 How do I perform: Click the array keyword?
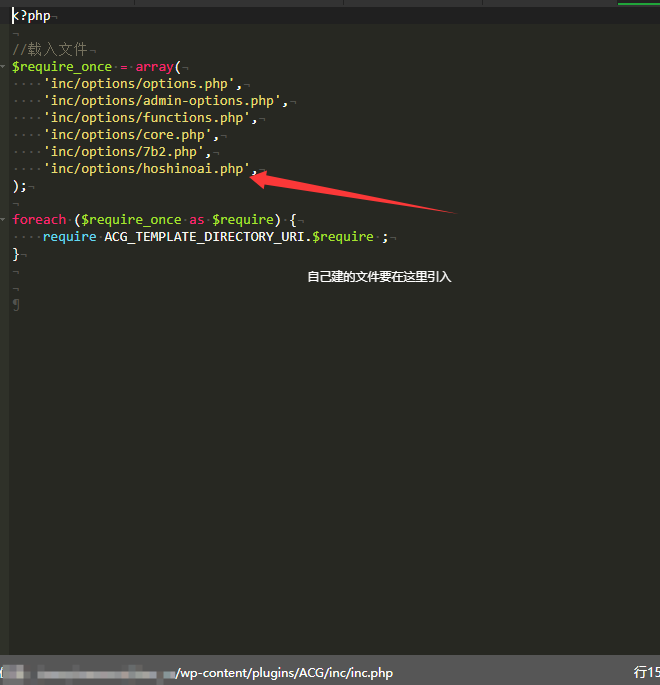click(x=154, y=67)
